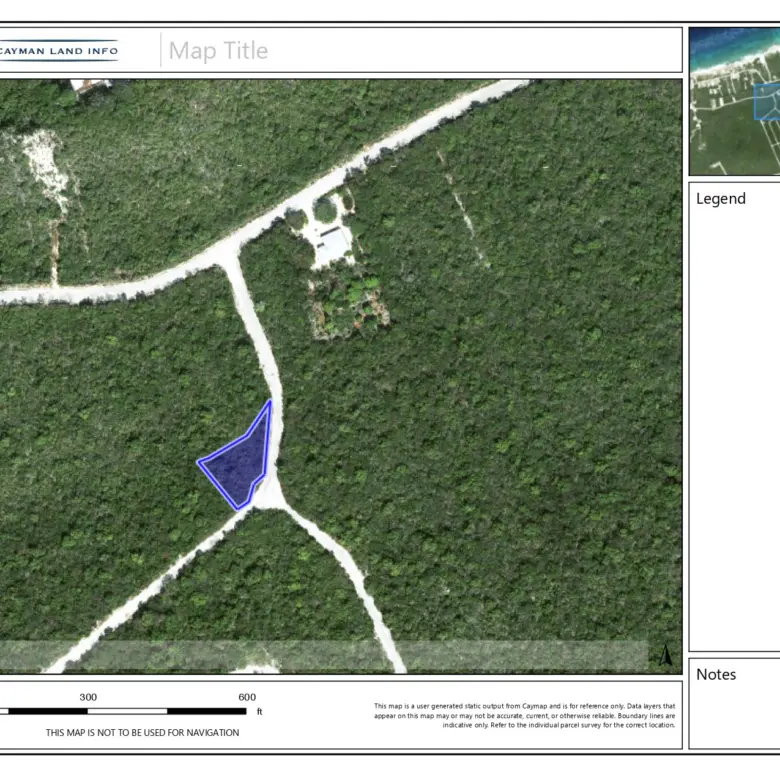Click the translucent band along map bottom

coord(320,655)
